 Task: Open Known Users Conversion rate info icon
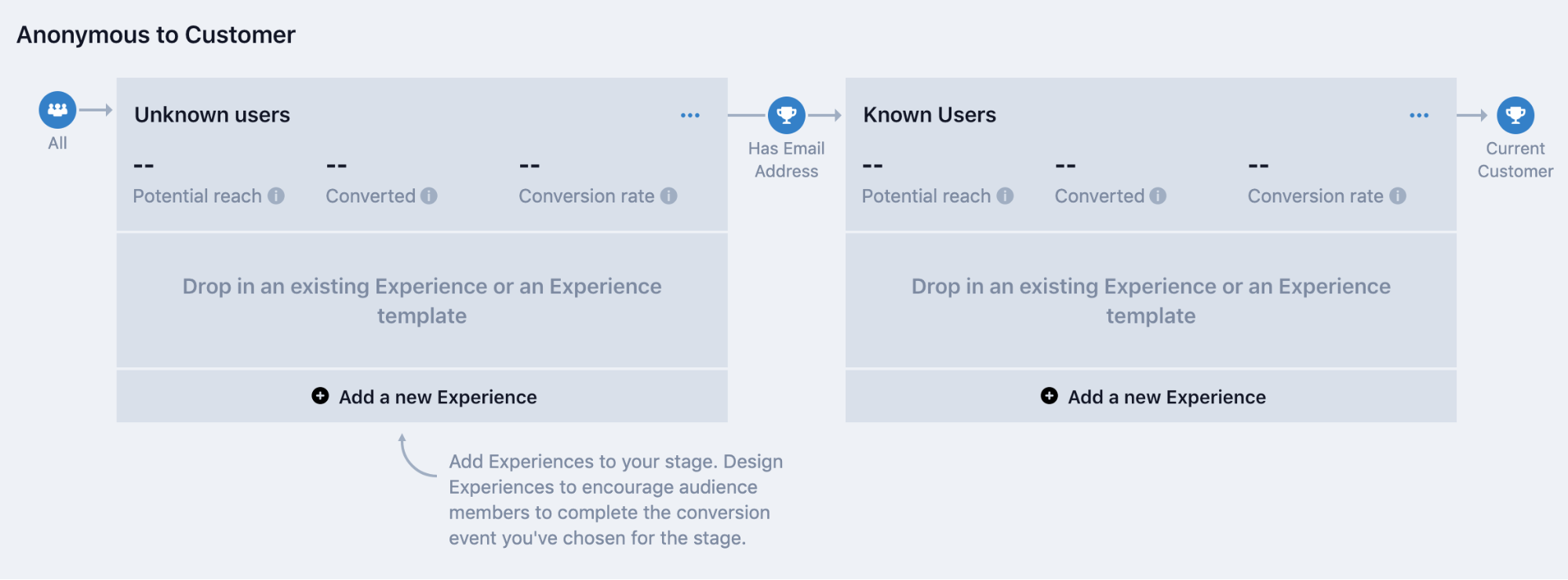tap(1398, 196)
